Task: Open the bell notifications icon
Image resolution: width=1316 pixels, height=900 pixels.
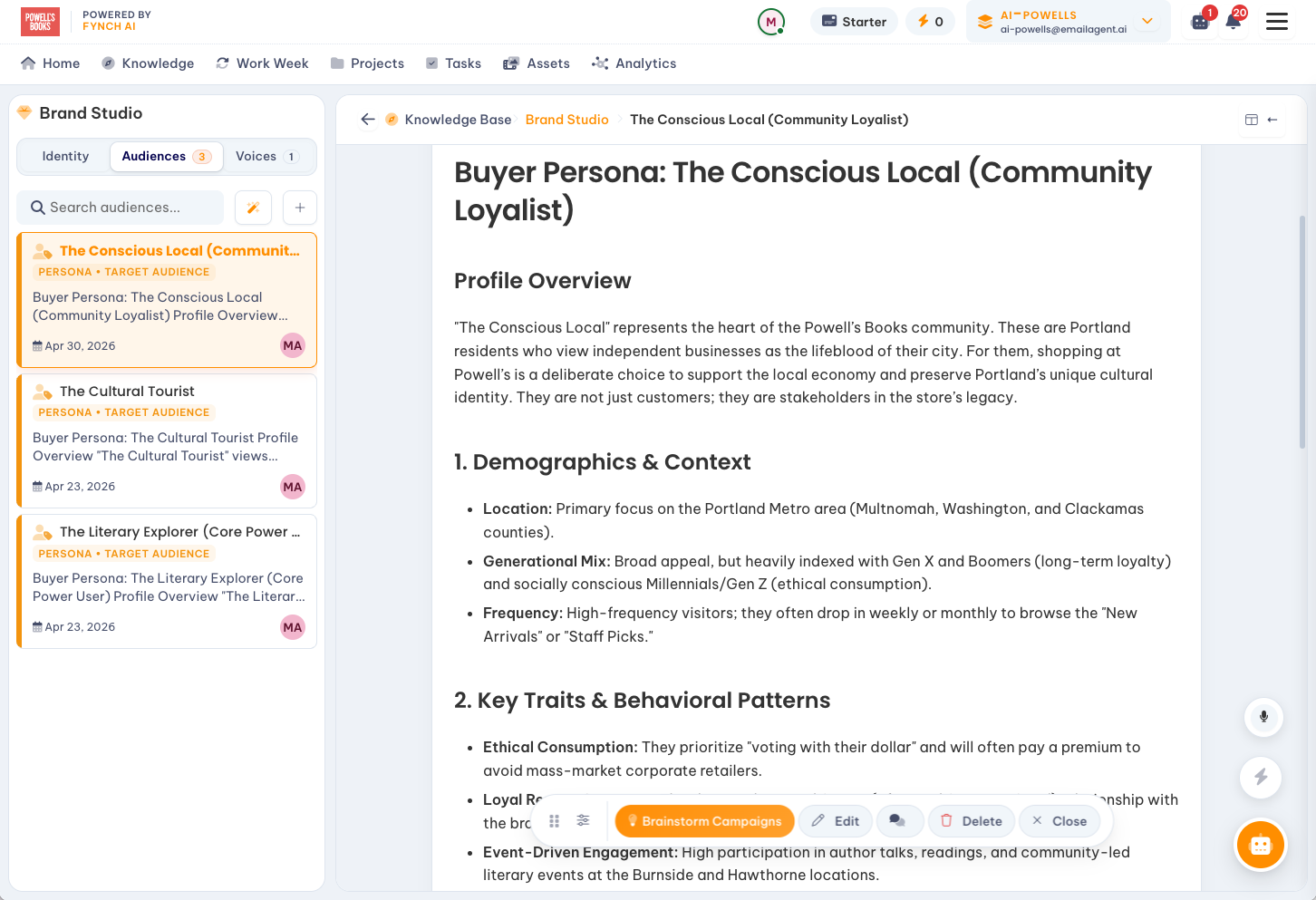Action: click(x=1233, y=22)
